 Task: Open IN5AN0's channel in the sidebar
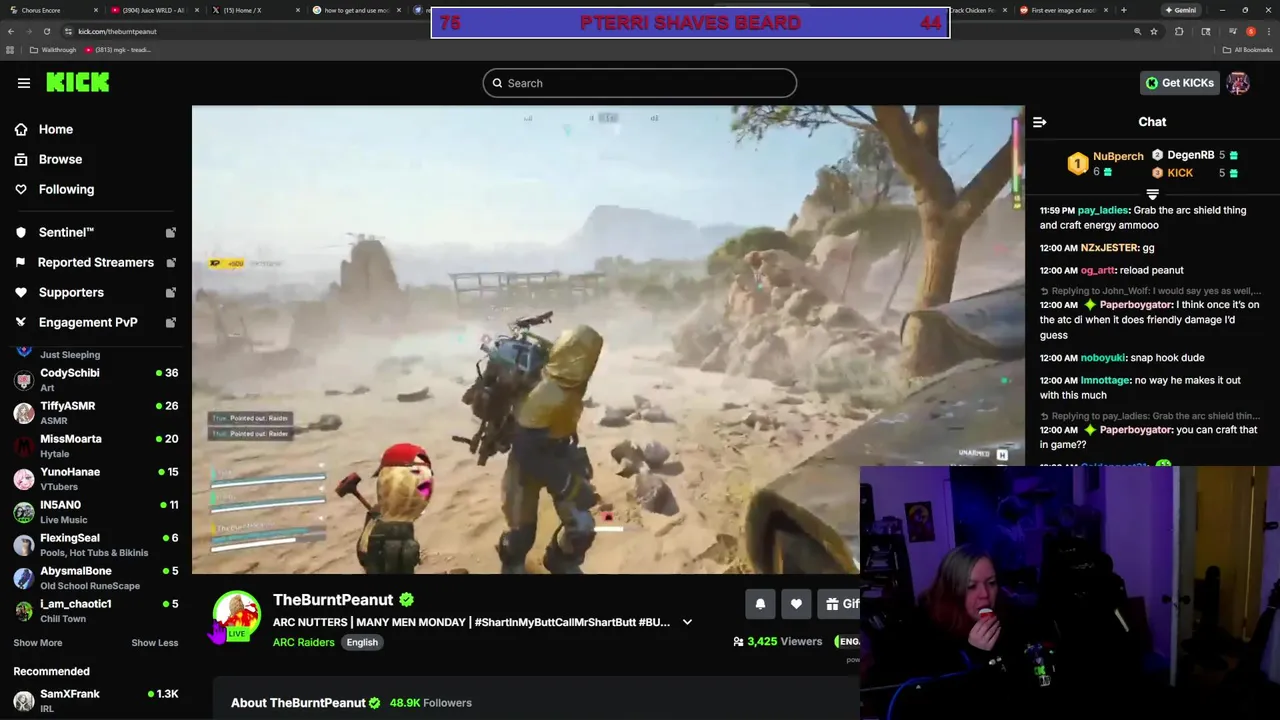[x=95, y=512]
